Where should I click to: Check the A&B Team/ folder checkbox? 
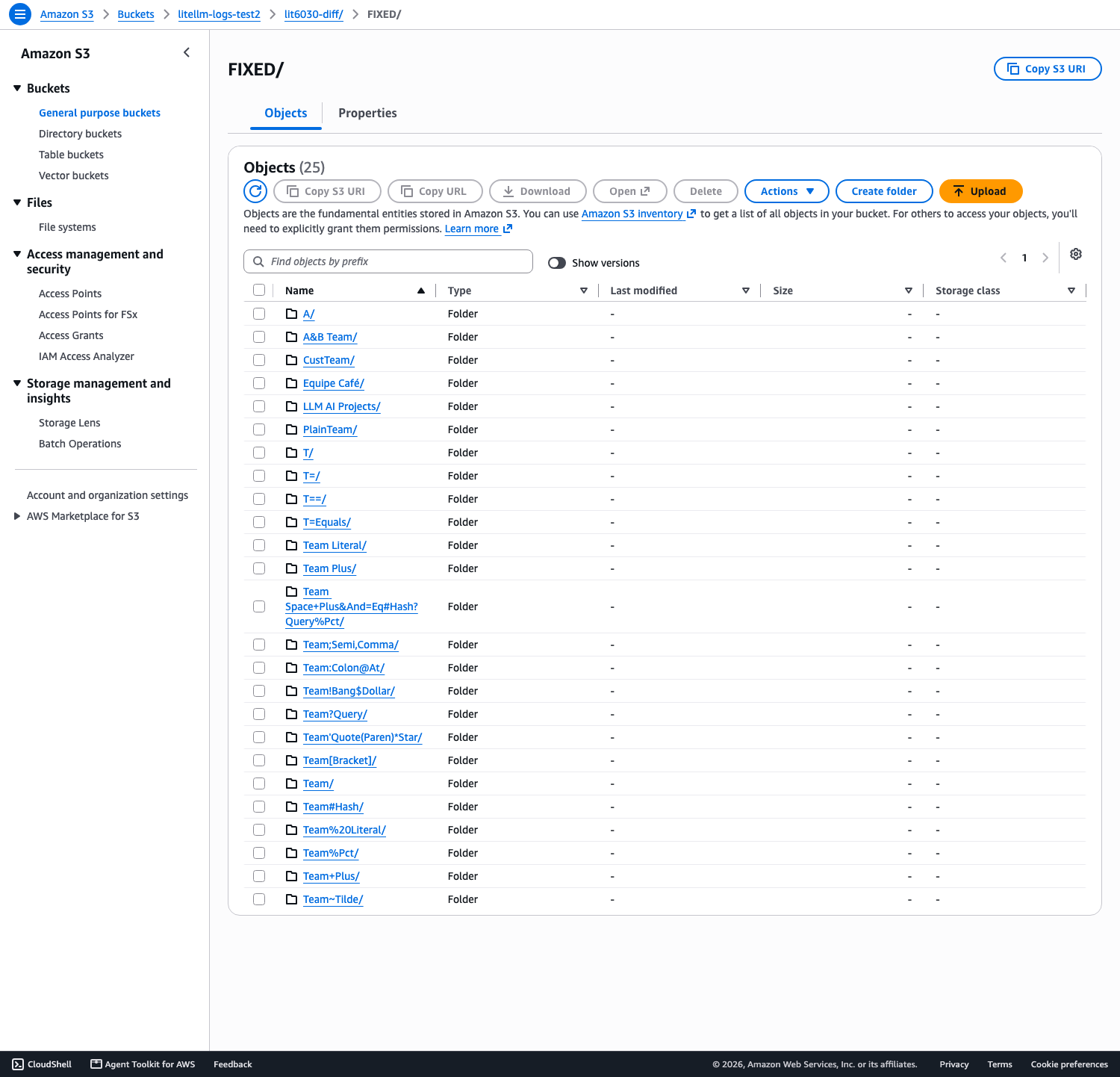click(x=259, y=337)
